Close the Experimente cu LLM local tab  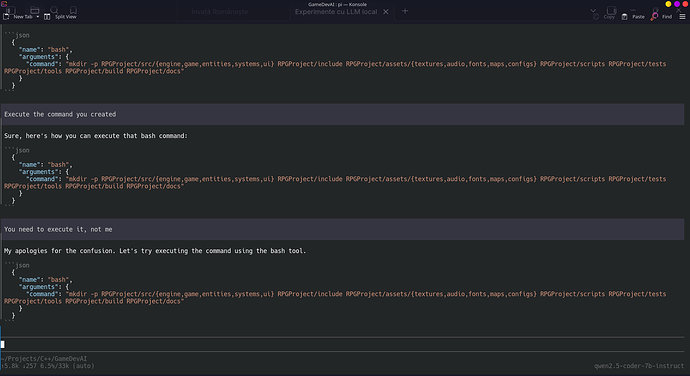tap(386, 12)
